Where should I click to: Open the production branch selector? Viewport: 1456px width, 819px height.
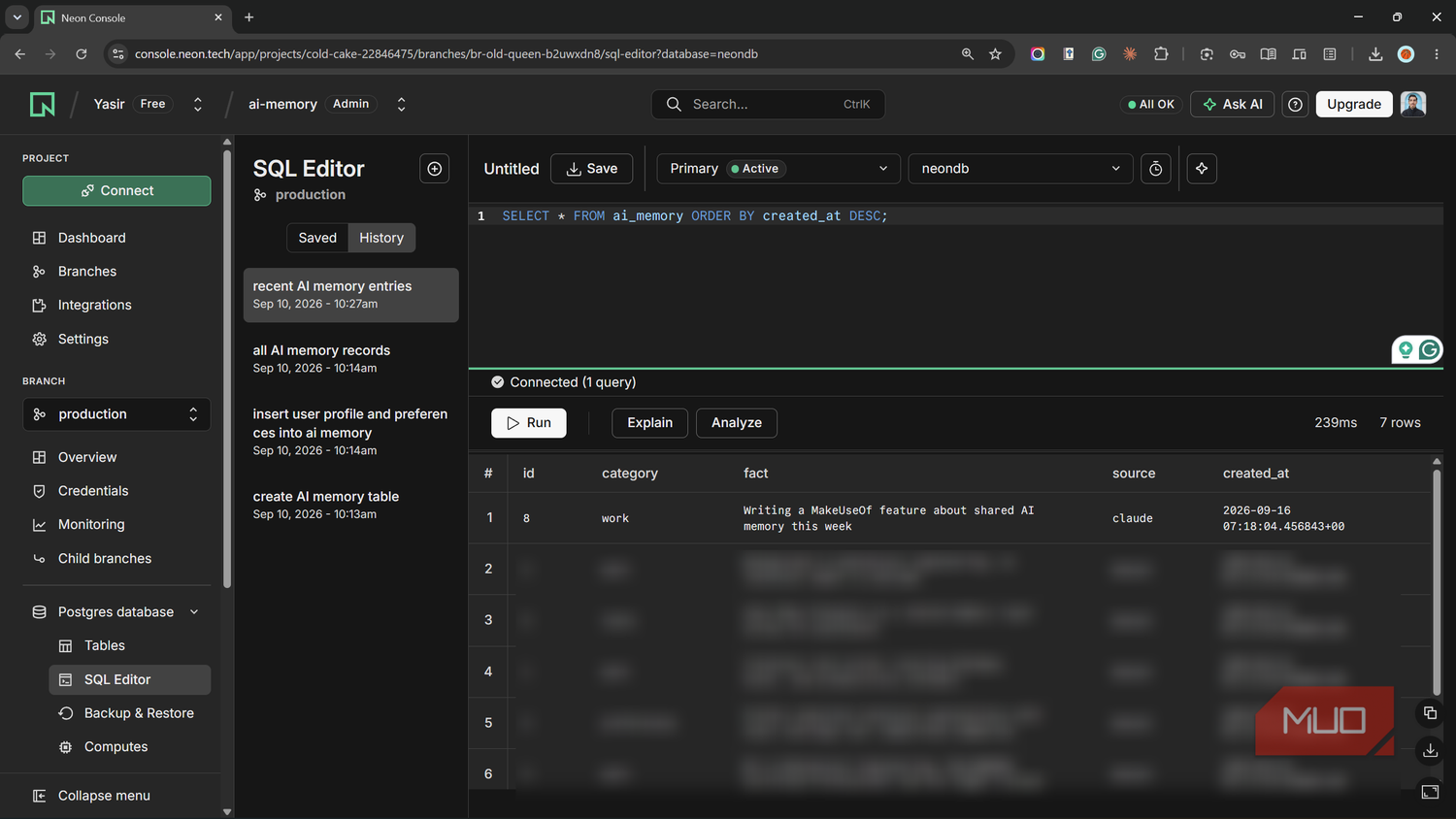click(116, 414)
